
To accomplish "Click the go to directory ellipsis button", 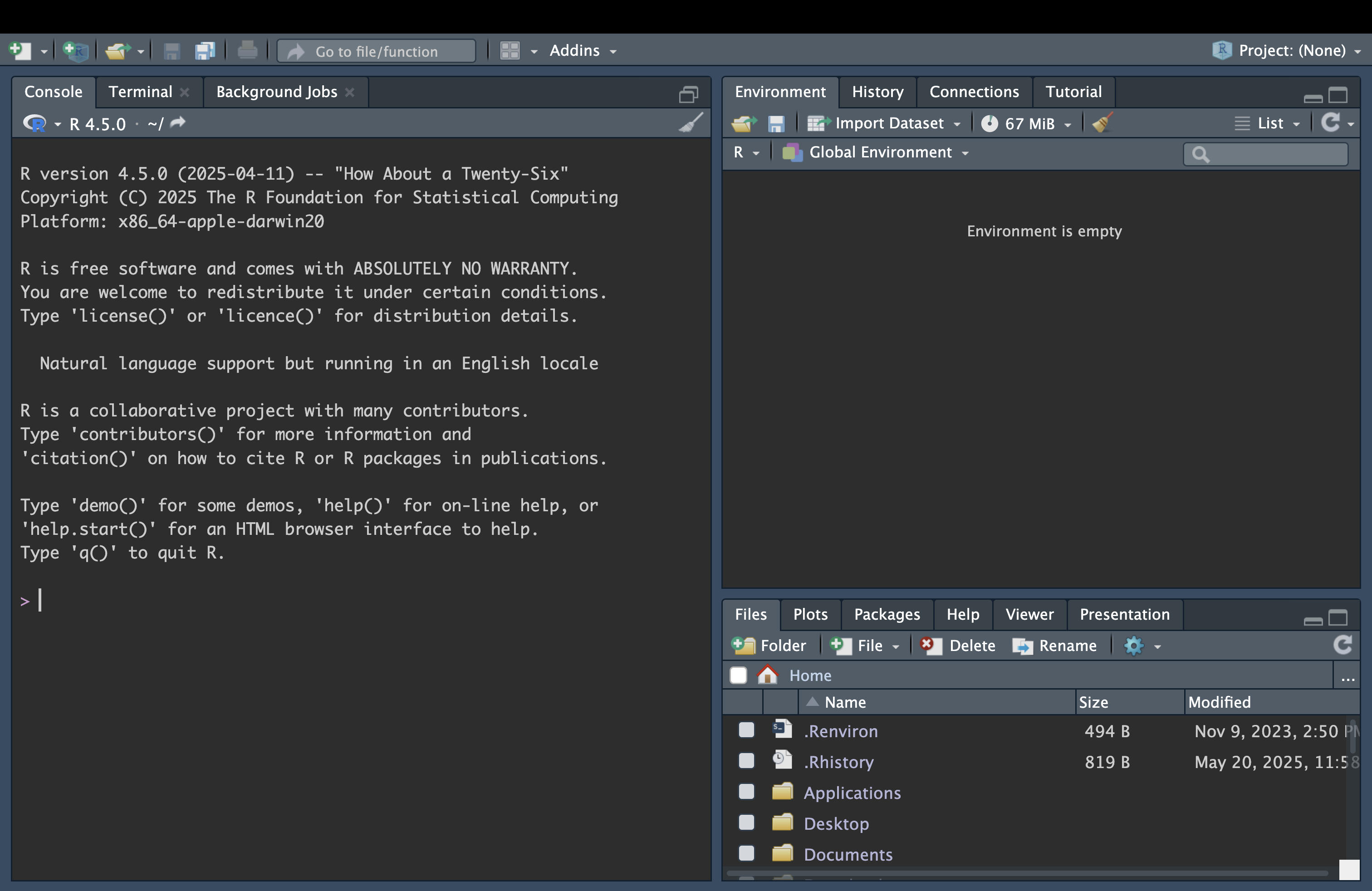I will [x=1347, y=676].
